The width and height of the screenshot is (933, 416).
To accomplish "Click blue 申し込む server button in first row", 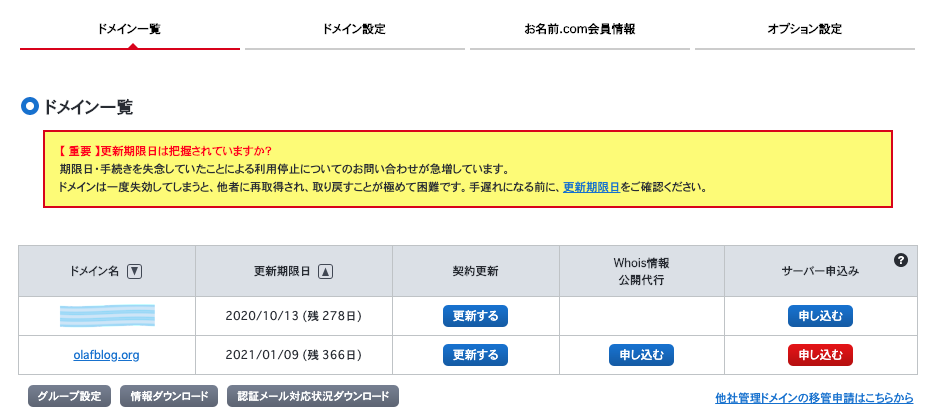I will [x=820, y=317].
